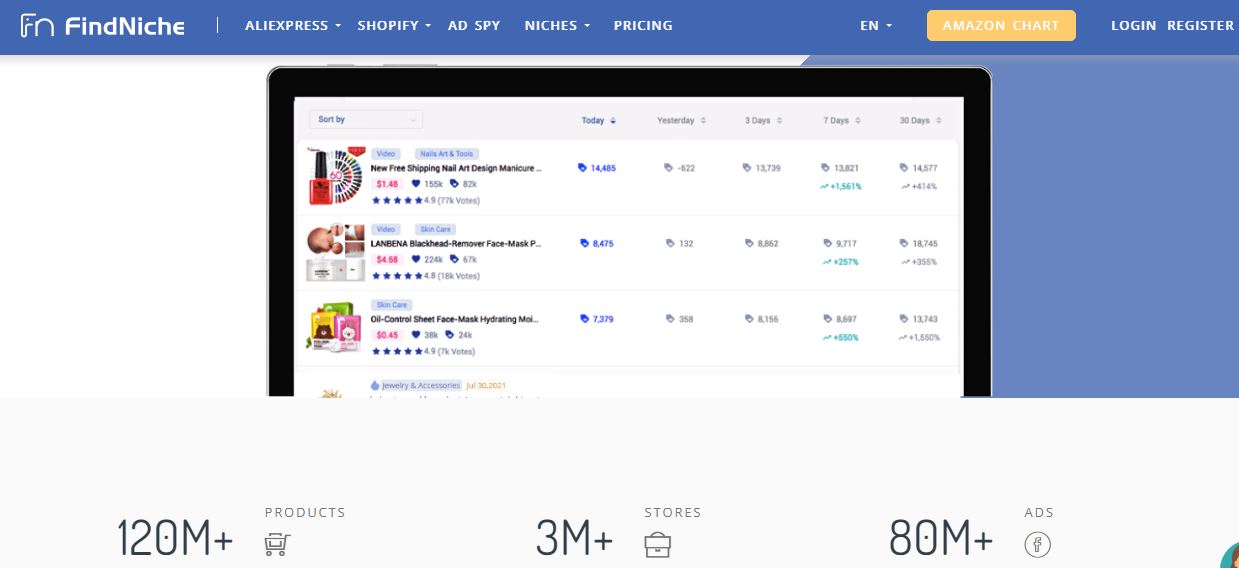The image size is (1239, 568).
Task: Click the 4.8 (18k Votes) star rating
Action: pyautogui.click(x=426, y=275)
